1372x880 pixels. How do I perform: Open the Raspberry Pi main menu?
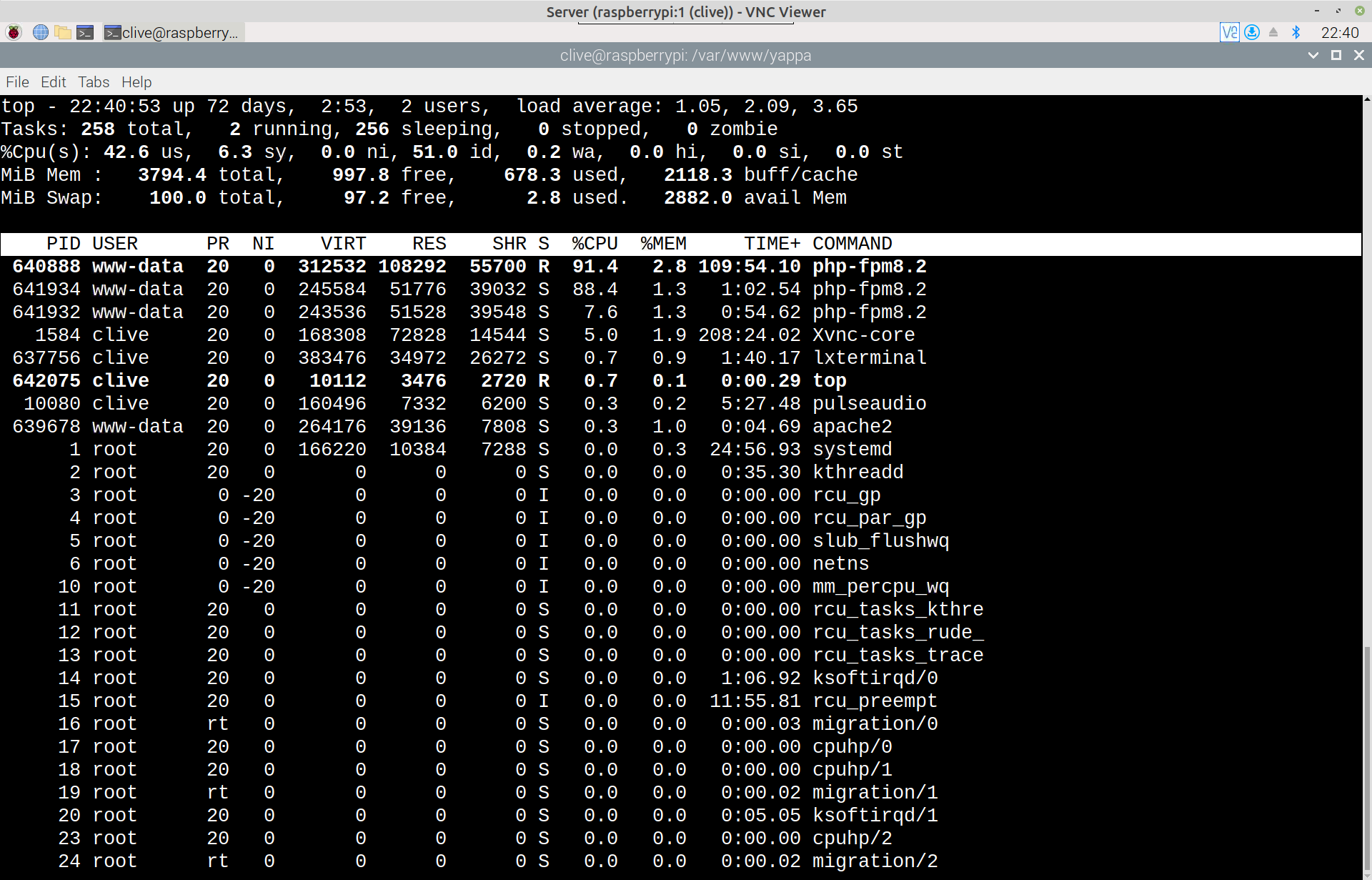point(14,32)
